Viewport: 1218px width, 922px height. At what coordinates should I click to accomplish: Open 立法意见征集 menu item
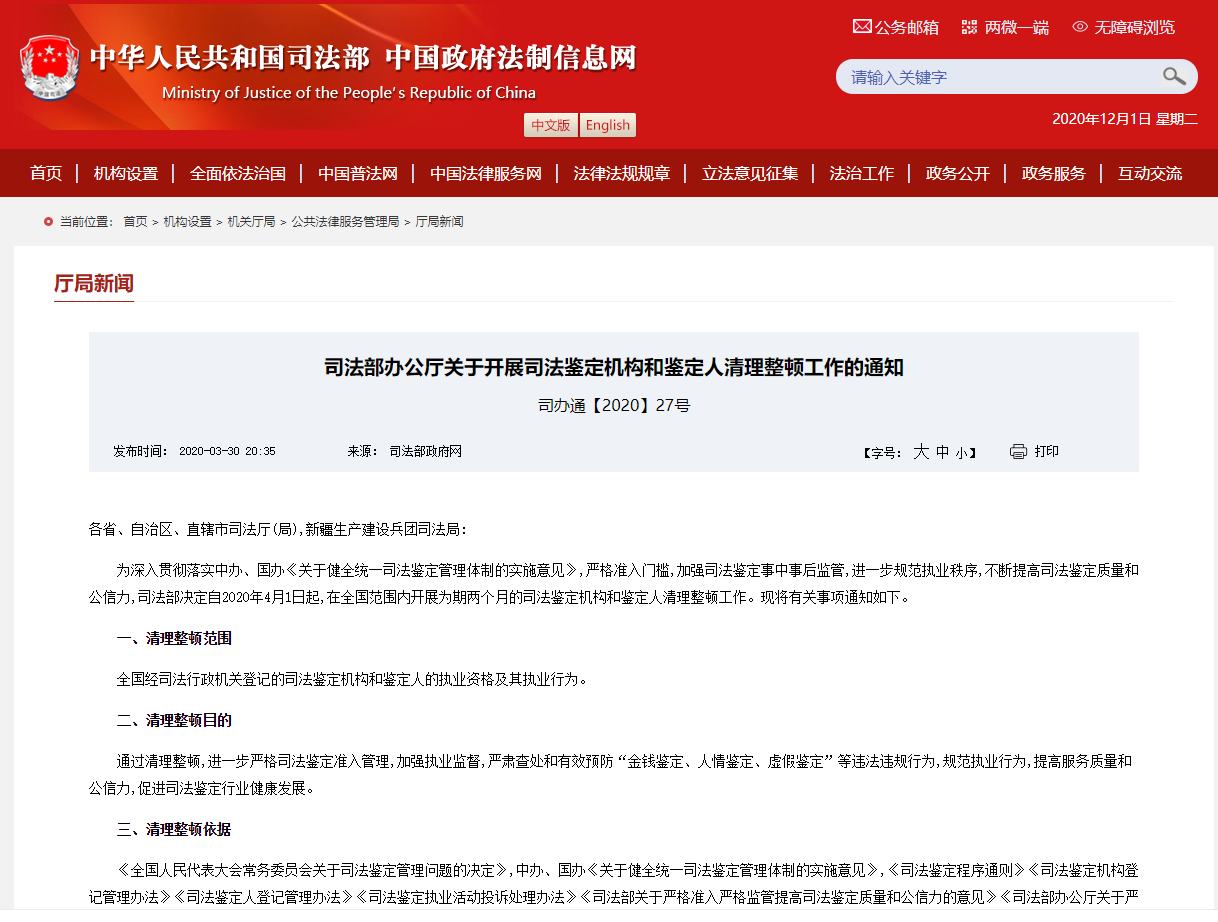coord(750,173)
